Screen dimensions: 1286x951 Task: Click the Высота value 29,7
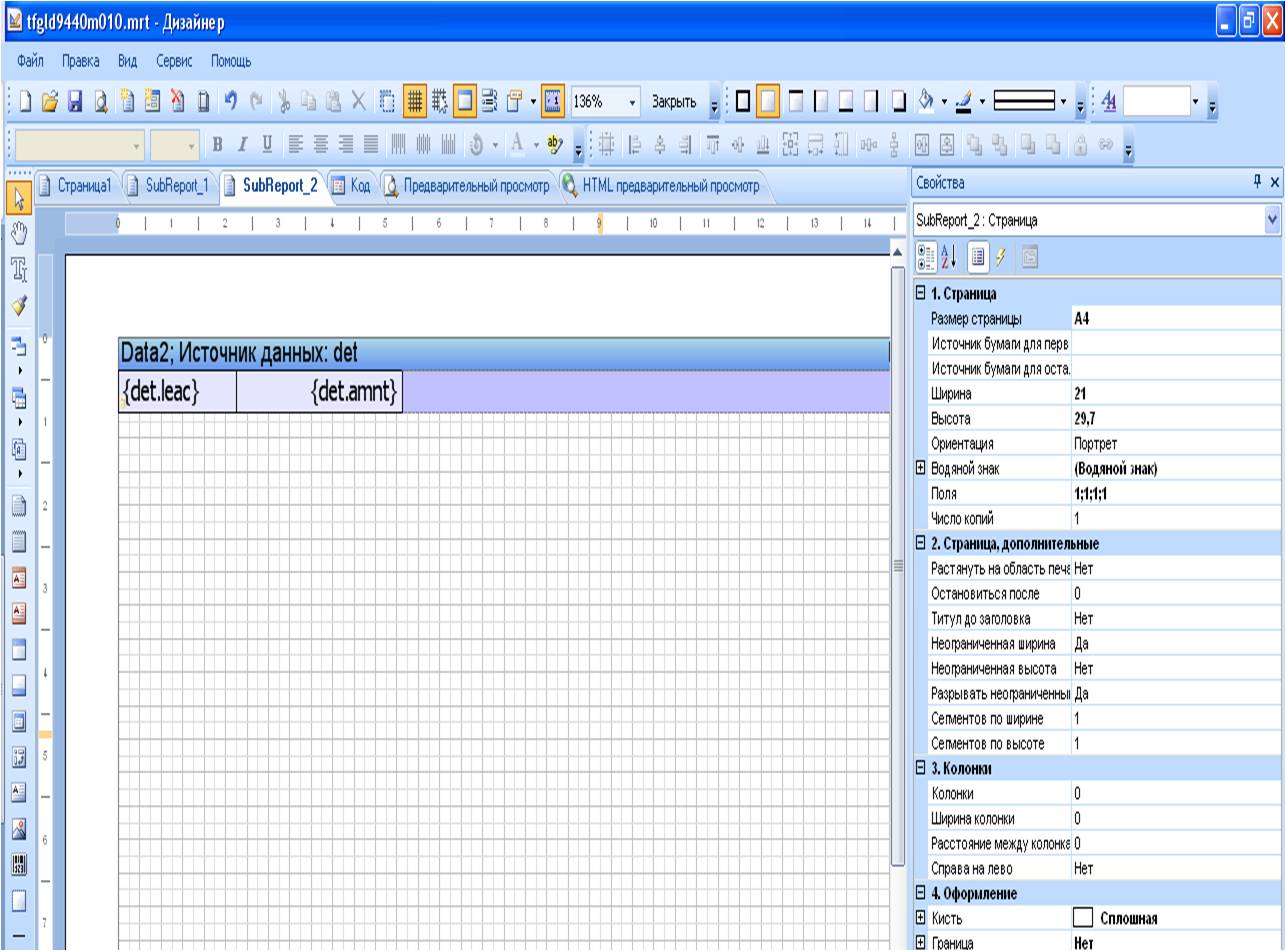coord(1177,419)
